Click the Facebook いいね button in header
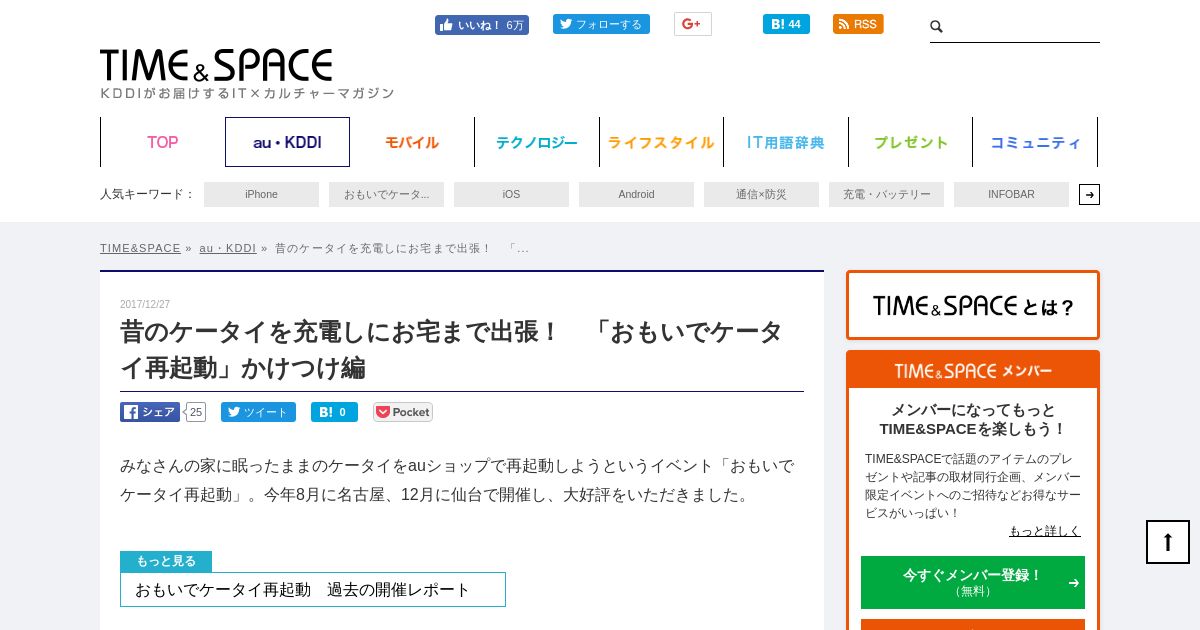 (x=482, y=25)
